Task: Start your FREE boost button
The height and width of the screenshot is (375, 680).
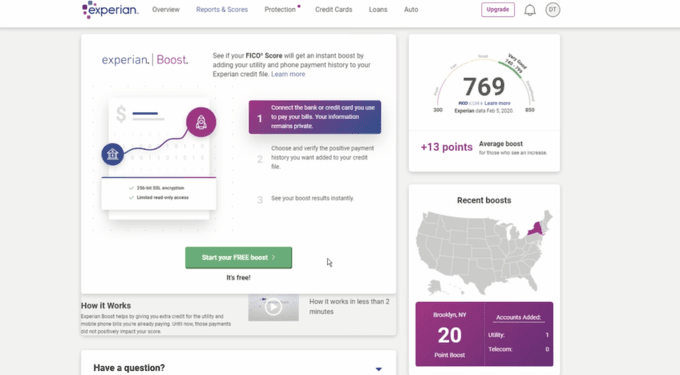Action: 239,258
